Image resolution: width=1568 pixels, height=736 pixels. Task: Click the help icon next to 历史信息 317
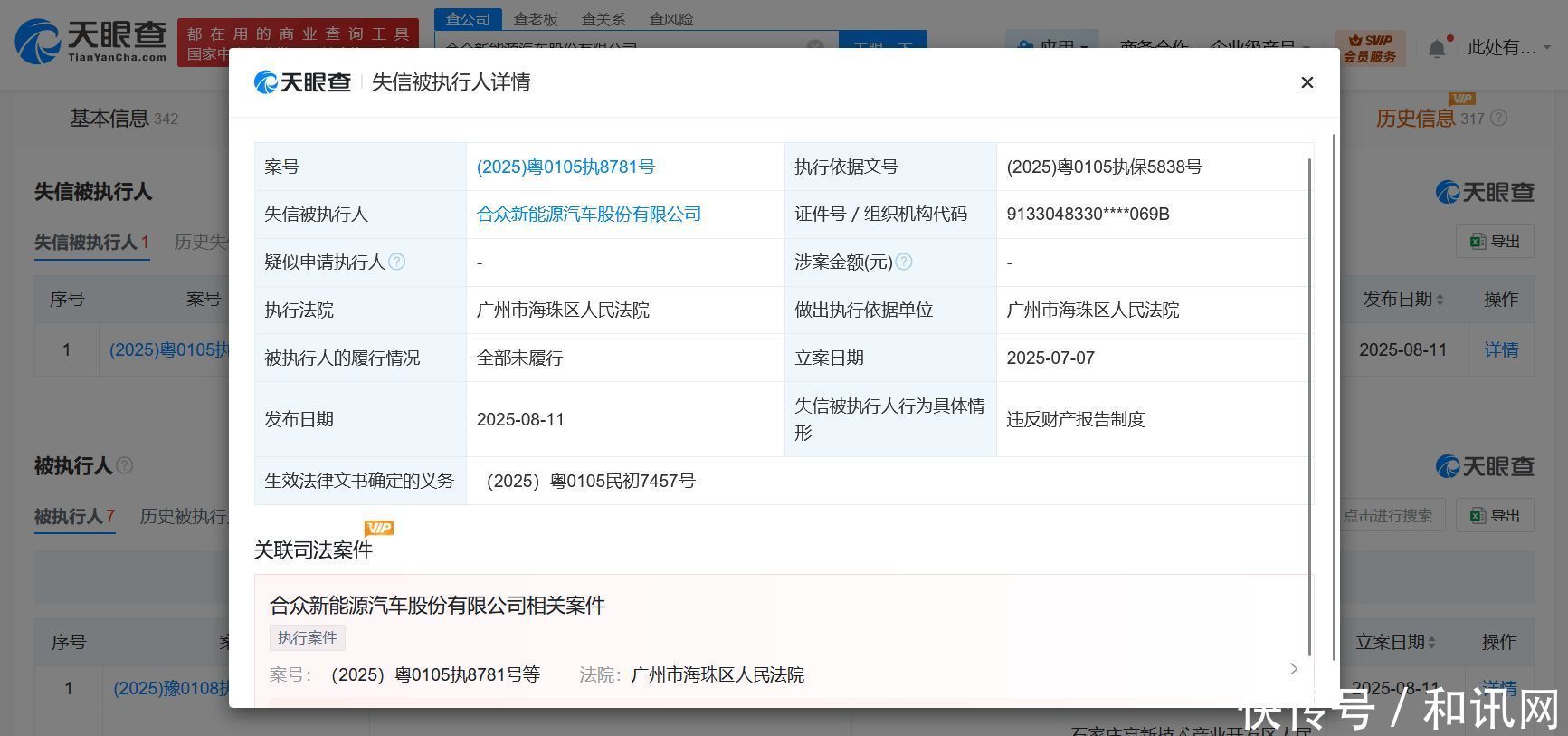pos(1498,118)
